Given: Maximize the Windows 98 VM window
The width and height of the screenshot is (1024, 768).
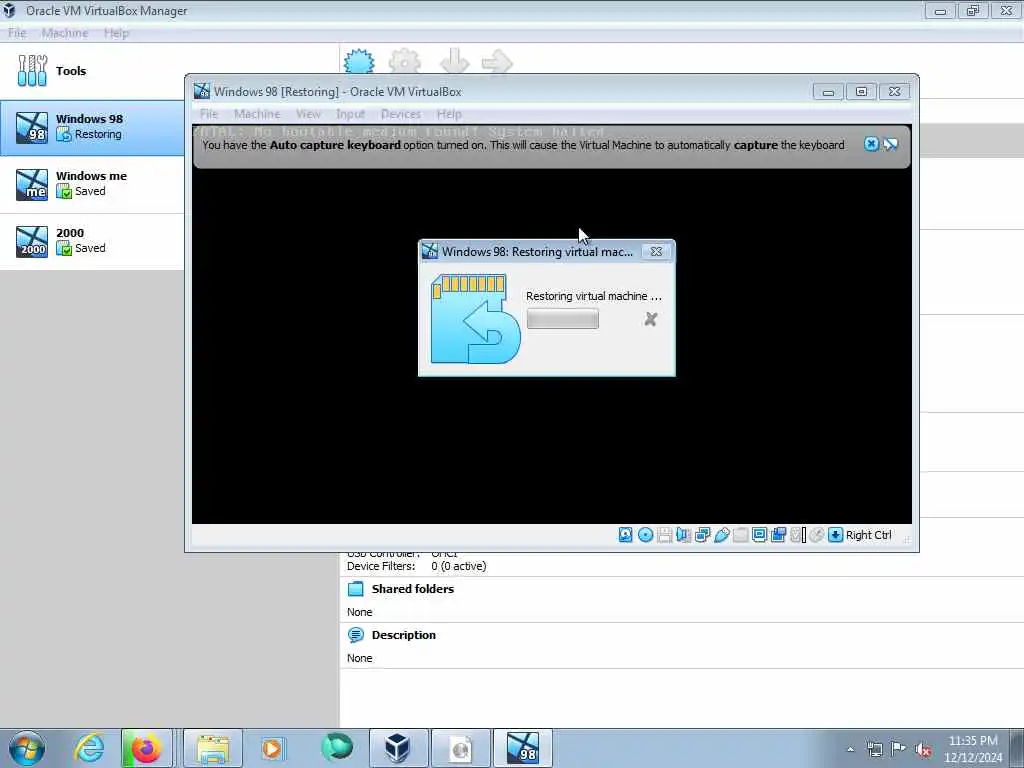Looking at the screenshot, I should point(861,91).
